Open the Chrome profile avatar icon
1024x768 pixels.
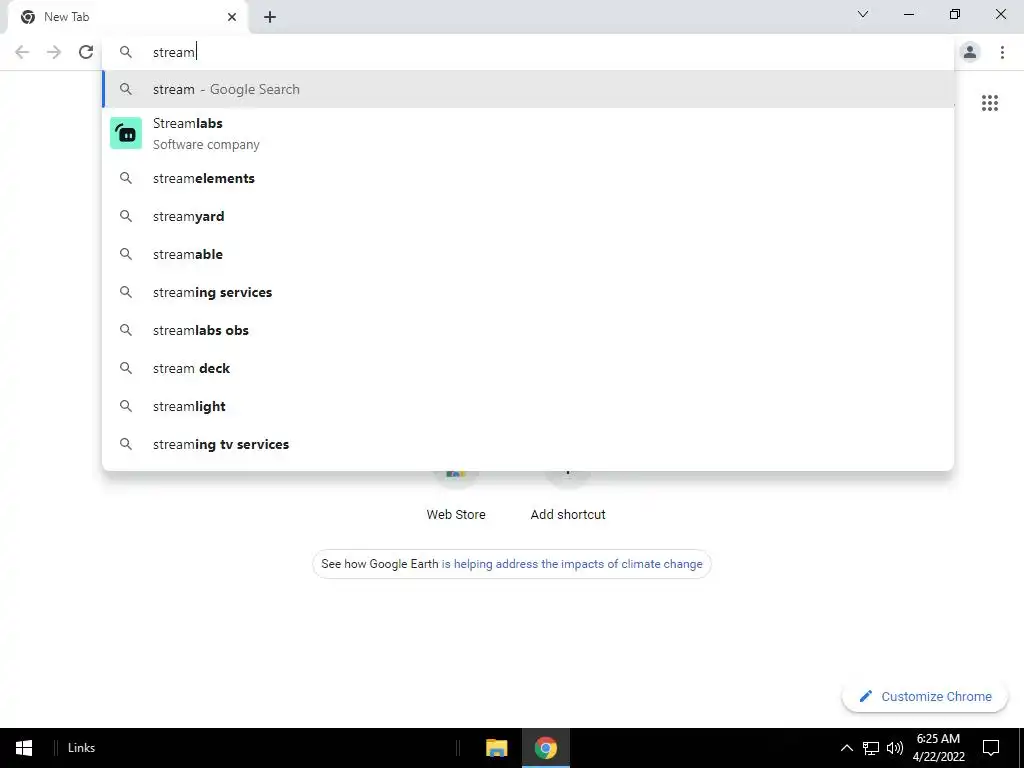coord(970,52)
